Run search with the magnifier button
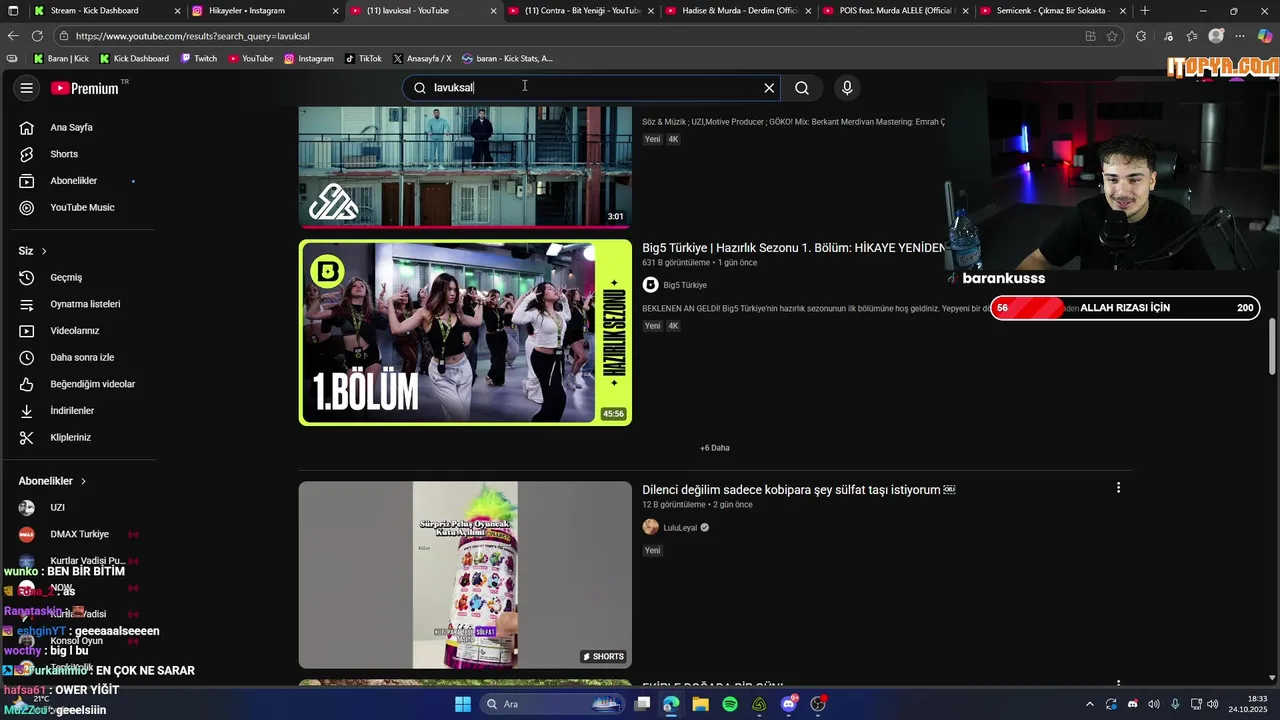 802,88
